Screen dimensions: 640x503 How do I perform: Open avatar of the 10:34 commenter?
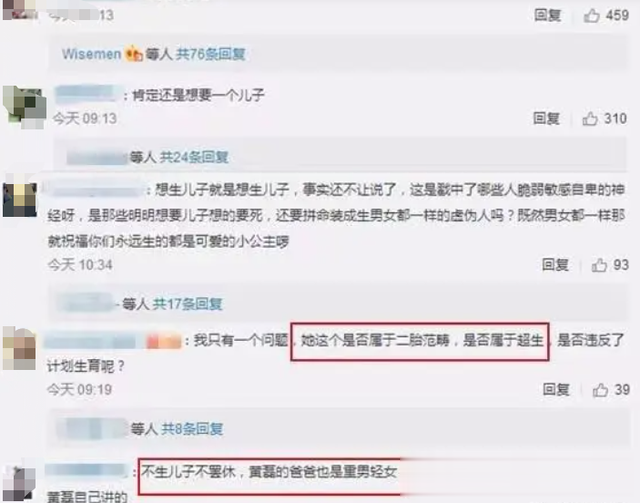20,198
